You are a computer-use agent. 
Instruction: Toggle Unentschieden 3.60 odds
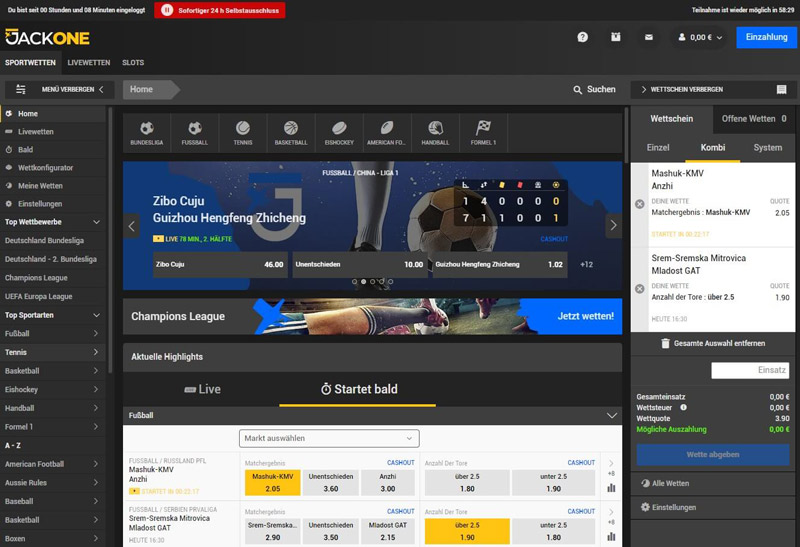coord(331,483)
